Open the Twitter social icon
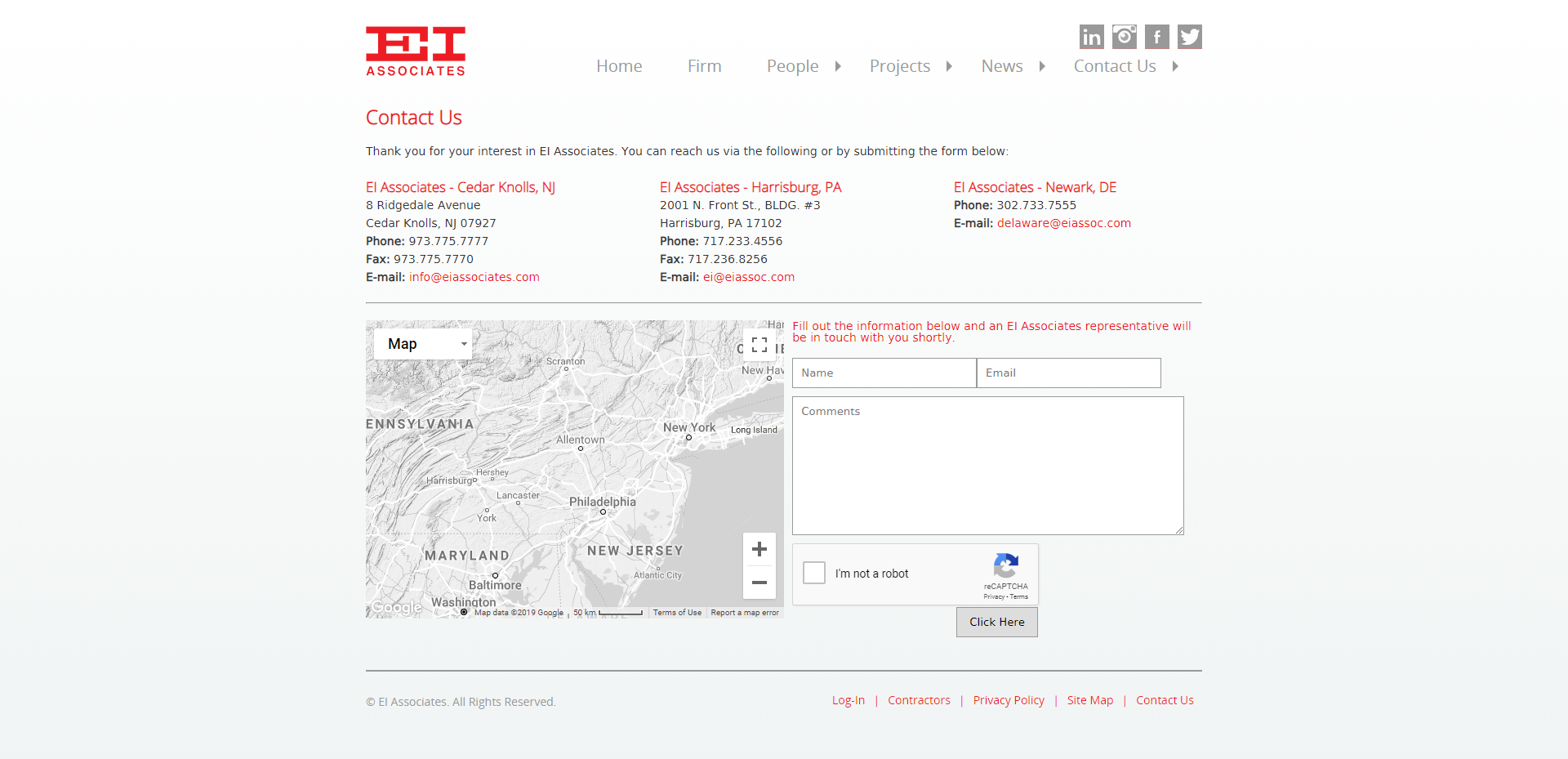 [x=1190, y=37]
